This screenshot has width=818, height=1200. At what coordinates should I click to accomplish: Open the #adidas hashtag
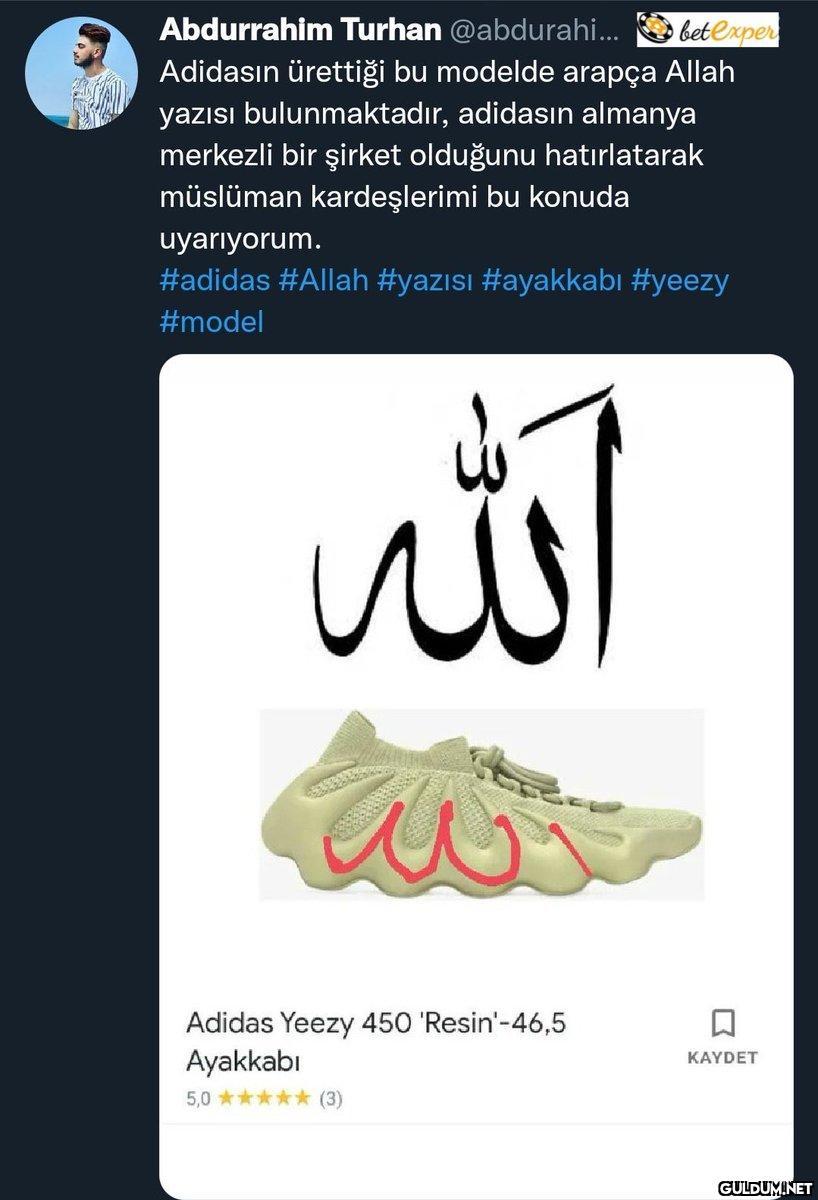point(215,279)
